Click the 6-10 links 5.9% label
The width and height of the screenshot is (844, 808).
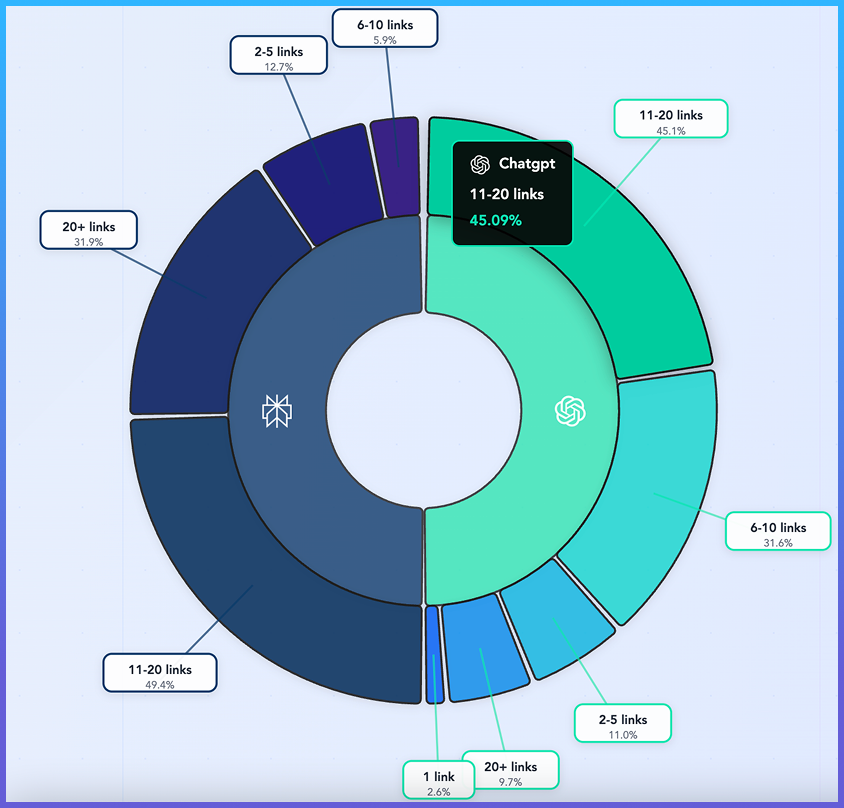pos(385,28)
